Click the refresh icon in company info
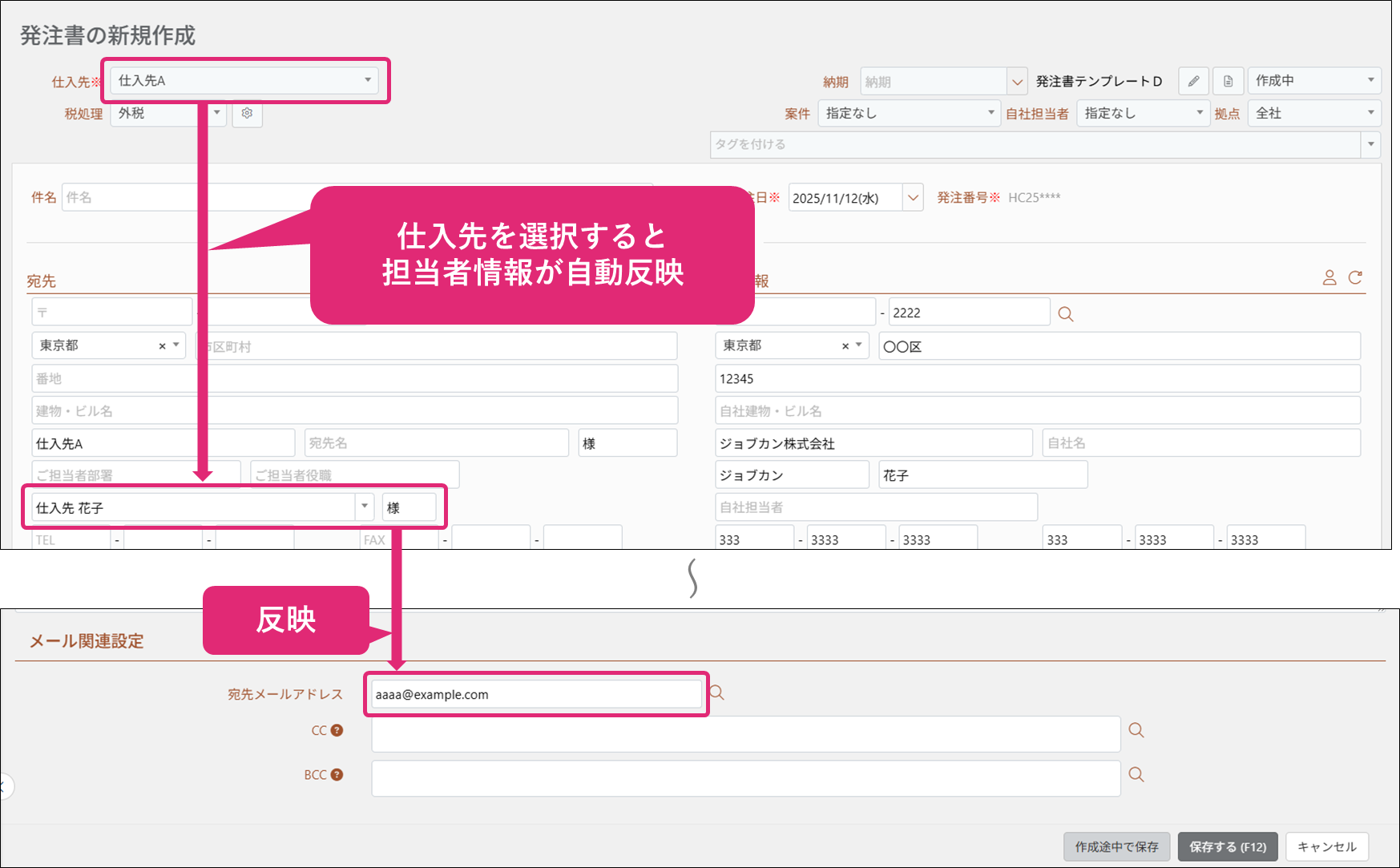The width and height of the screenshot is (1400, 868). (x=1355, y=277)
